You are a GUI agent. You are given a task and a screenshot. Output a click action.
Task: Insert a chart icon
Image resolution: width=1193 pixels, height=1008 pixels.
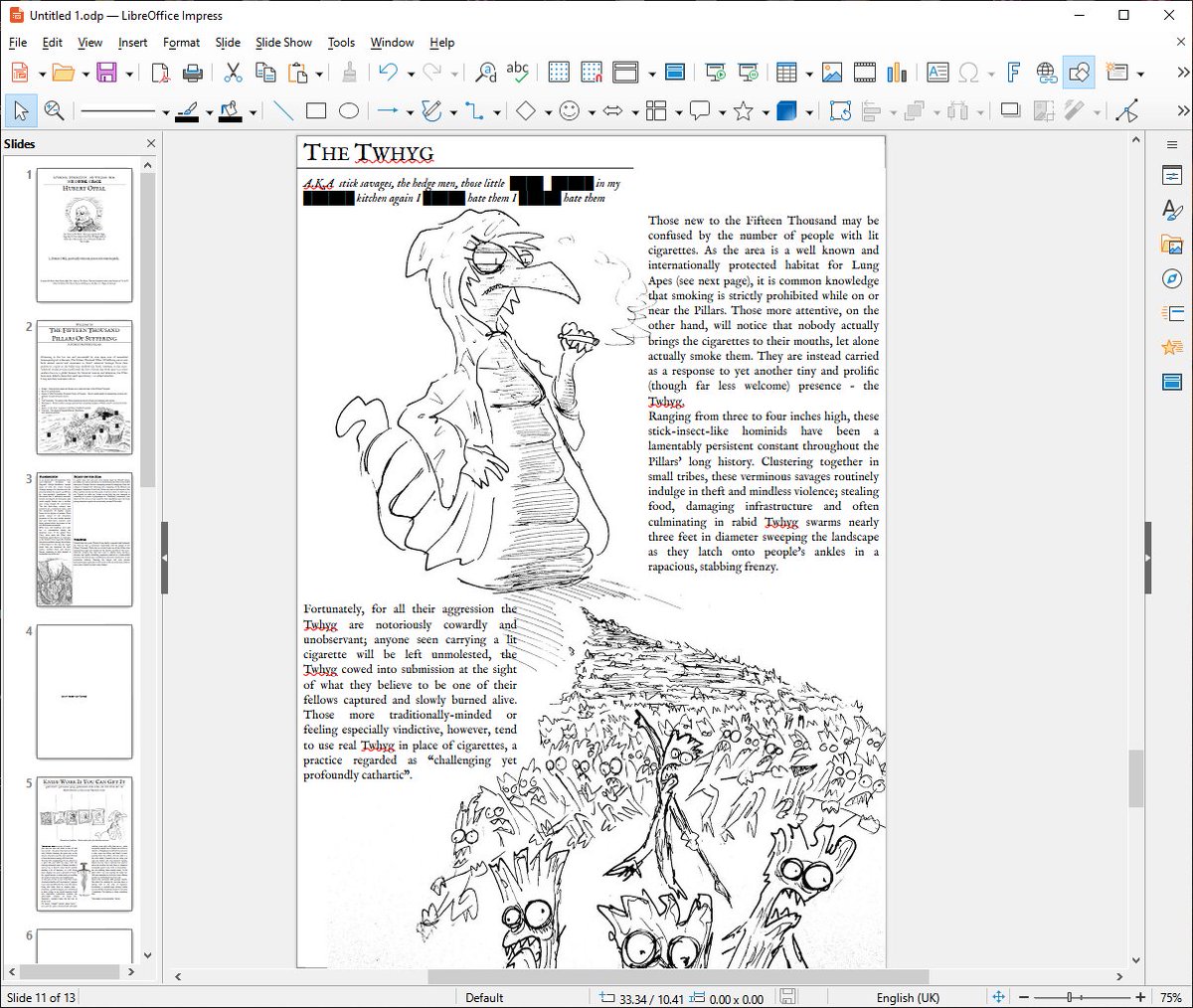coord(897,73)
